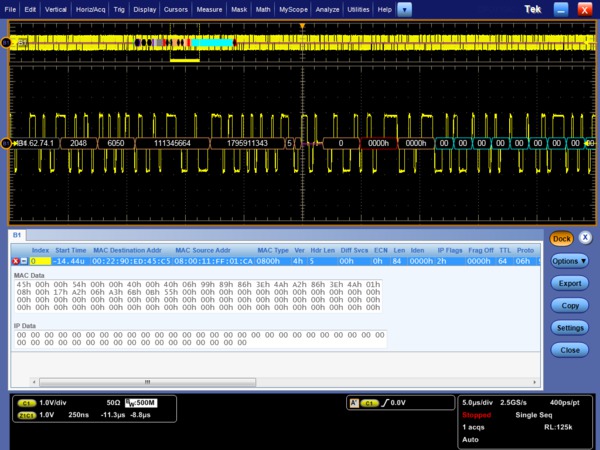Select the bandwidth limit 500M indicator
This screenshot has width=600, height=450.
tap(140, 402)
